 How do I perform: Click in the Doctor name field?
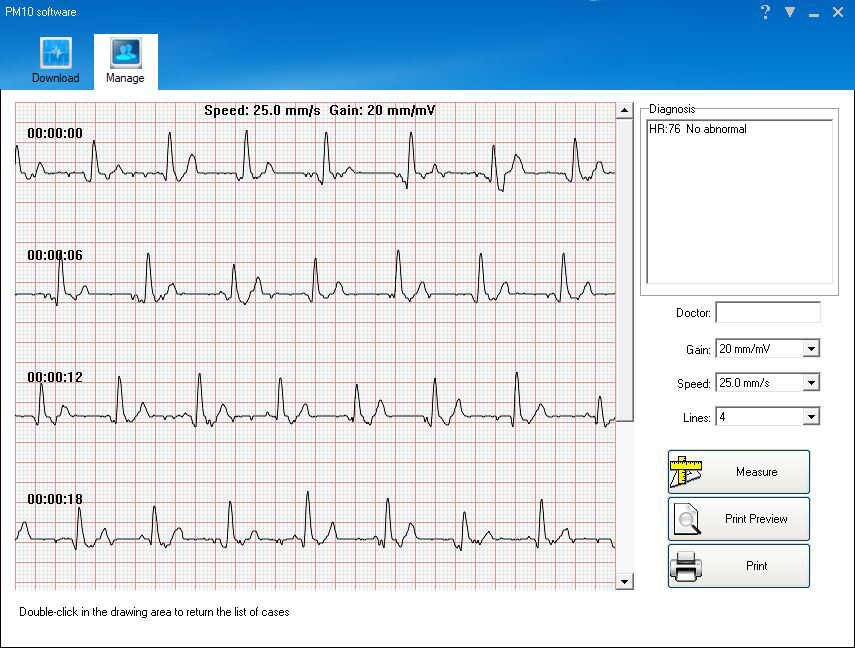coord(767,313)
